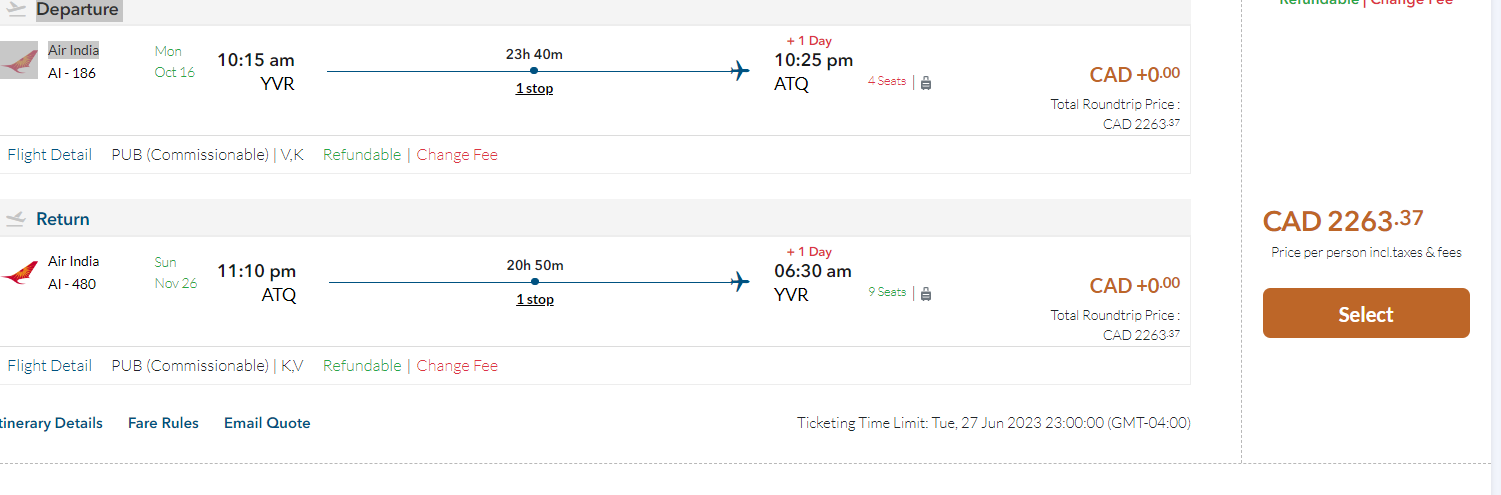
Task: Open the 1 stop details for the return flight
Action: point(534,300)
